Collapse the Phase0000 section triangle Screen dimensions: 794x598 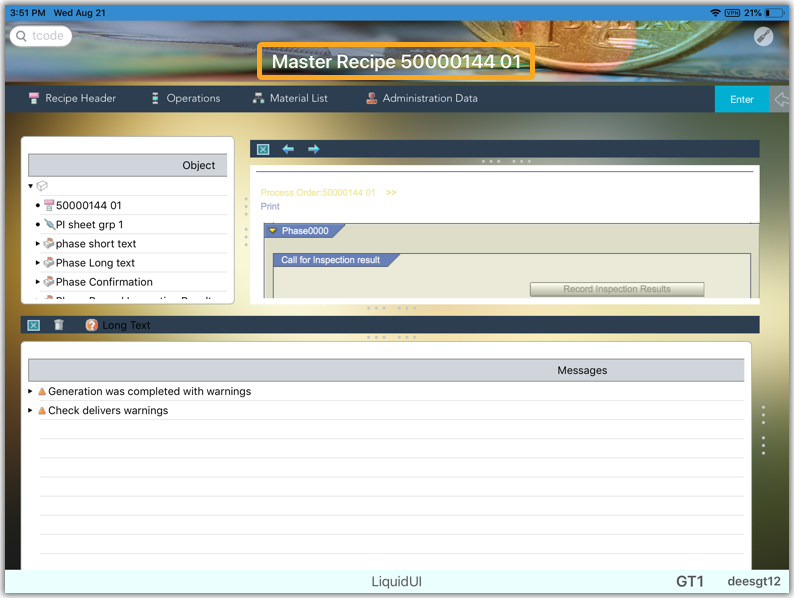point(273,230)
